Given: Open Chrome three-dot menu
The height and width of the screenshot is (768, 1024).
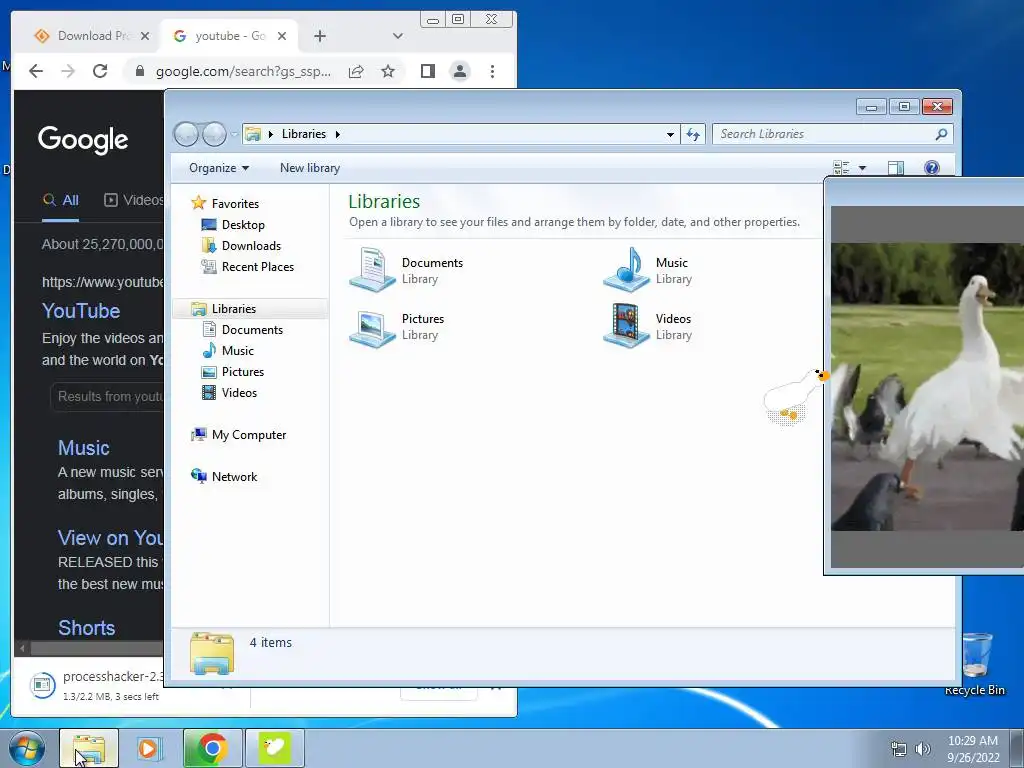Looking at the screenshot, I should [492, 71].
